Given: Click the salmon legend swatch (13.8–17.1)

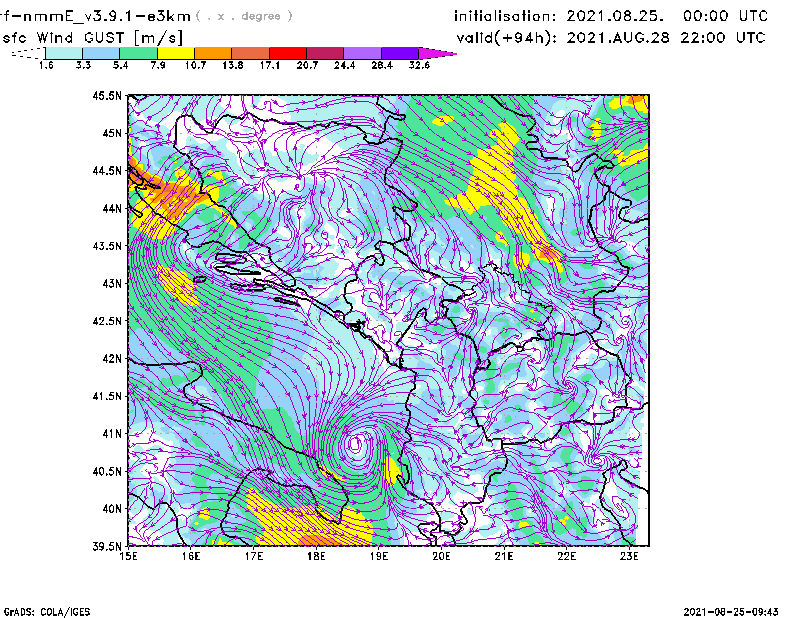Looking at the screenshot, I should pyautogui.click(x=251, y=53).
